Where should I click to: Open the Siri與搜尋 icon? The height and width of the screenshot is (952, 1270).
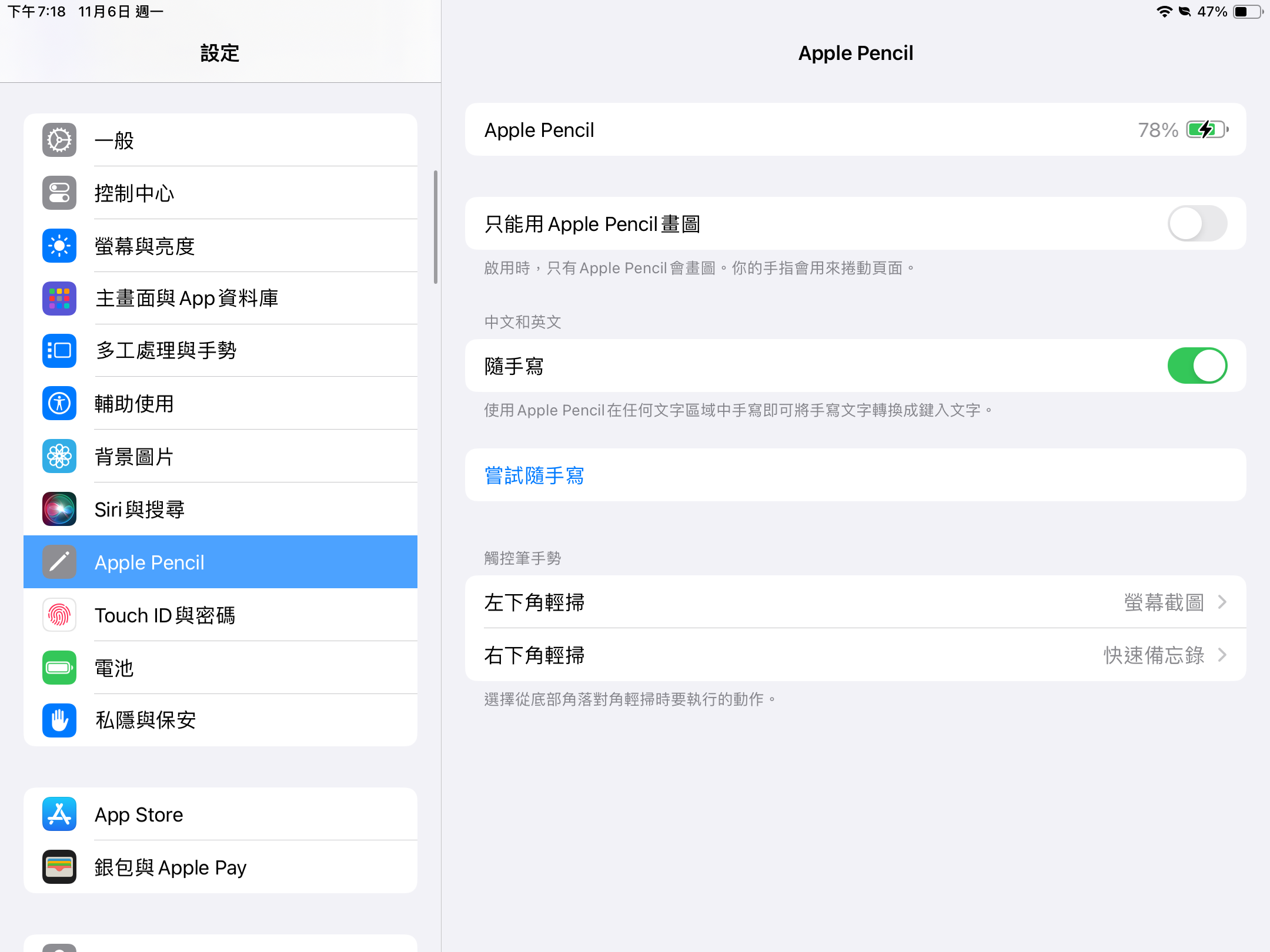click(59, 509)
